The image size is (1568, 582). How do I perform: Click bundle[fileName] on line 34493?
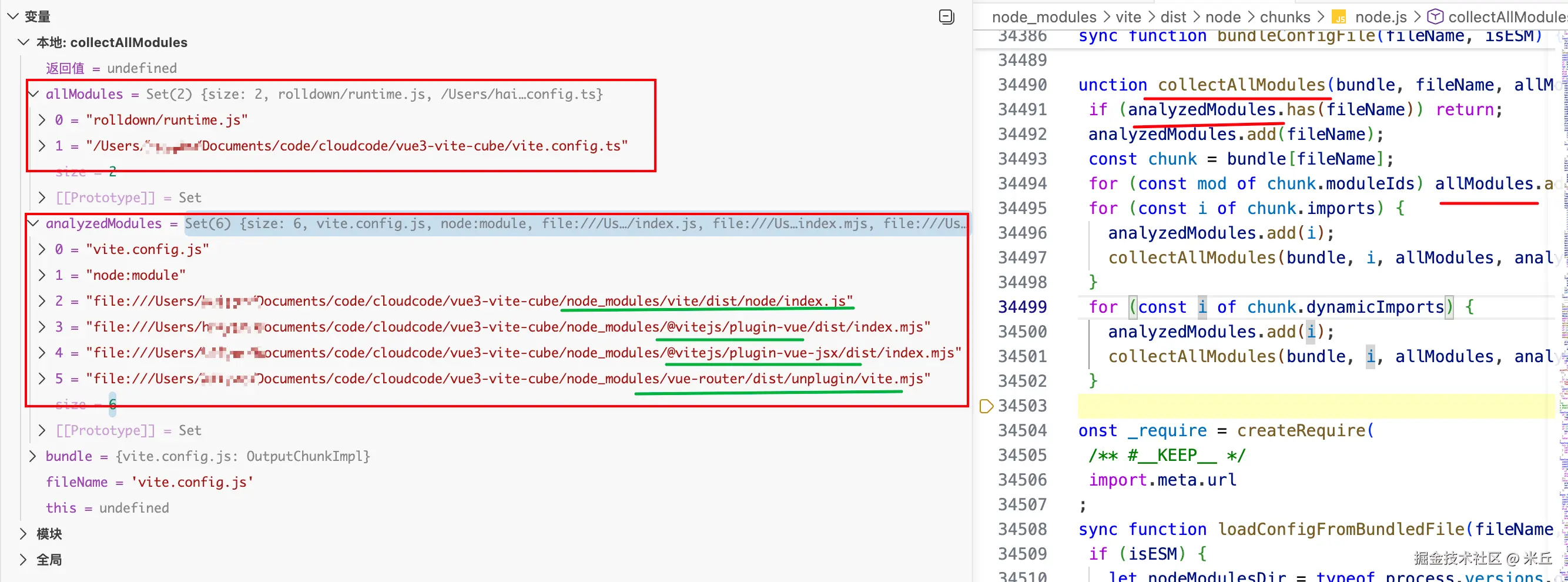[x=1305, y=159]
